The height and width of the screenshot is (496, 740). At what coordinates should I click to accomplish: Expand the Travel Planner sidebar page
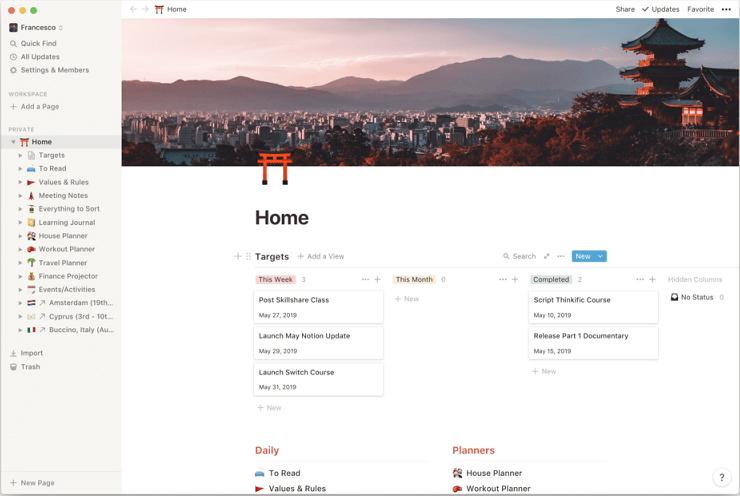coord(20,263)
